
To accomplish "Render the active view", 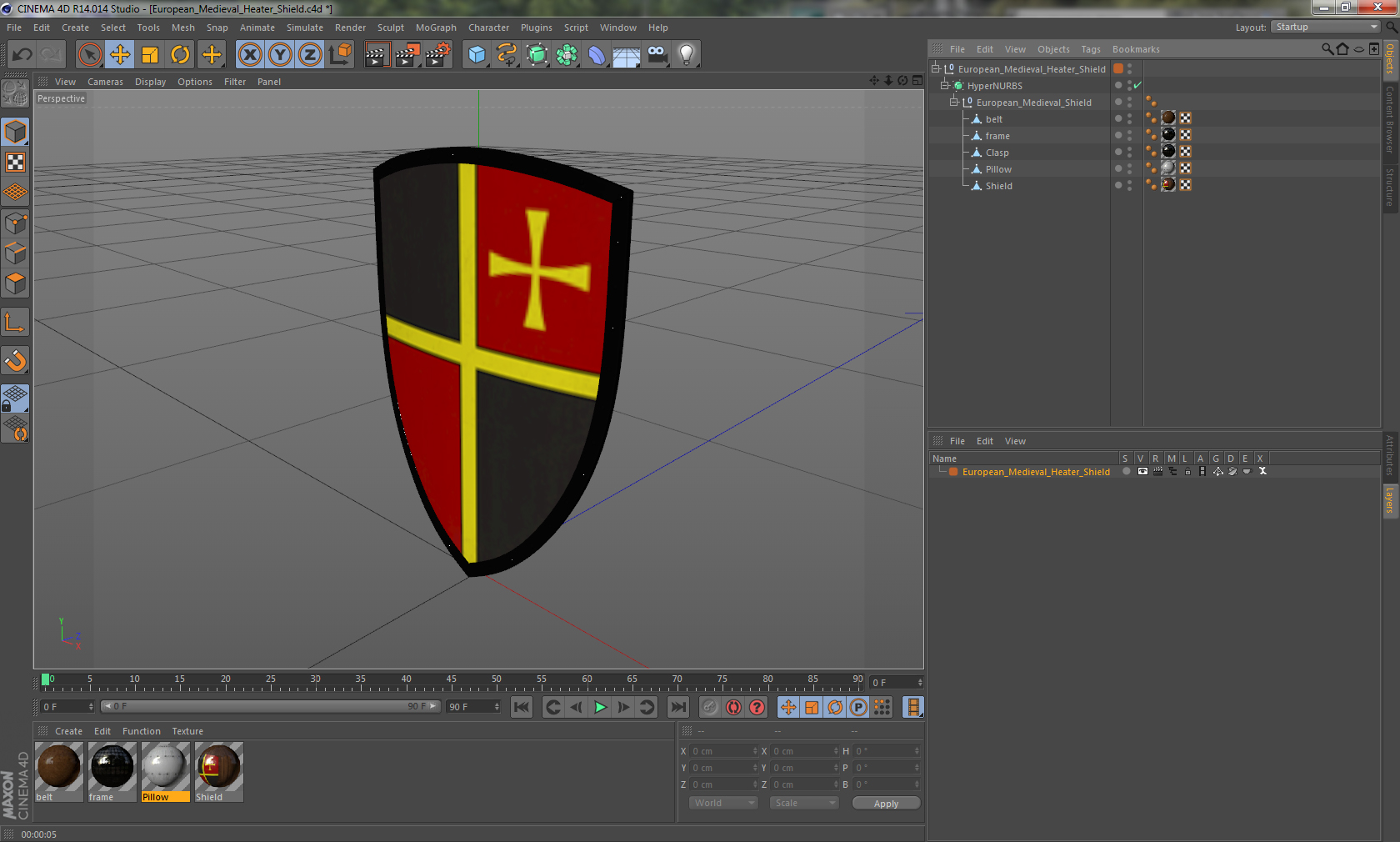I will point(377,55).
